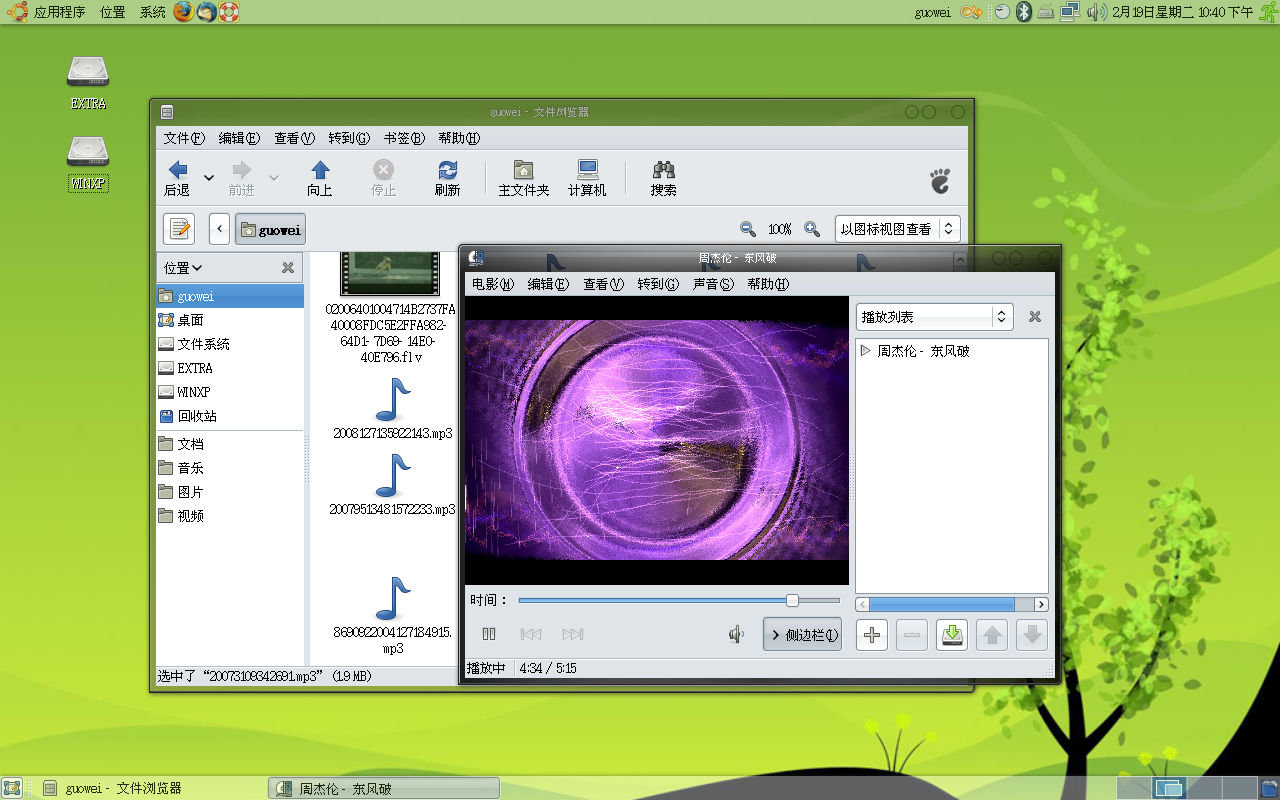Open 文档 bookmark in sidebar
This screenshot has height=800, width=1280.
(x=230, y=444)
